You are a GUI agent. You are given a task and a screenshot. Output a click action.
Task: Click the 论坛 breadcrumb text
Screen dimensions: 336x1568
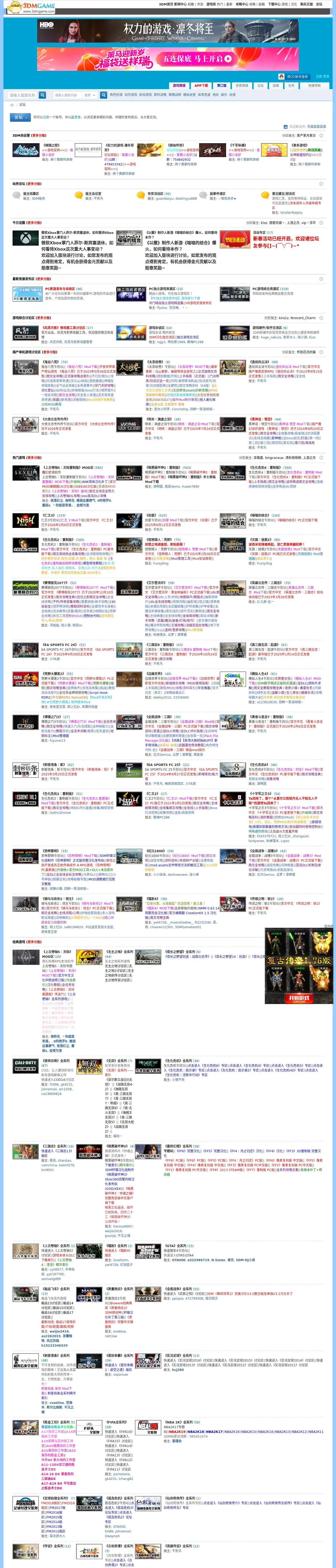[22, 105]
